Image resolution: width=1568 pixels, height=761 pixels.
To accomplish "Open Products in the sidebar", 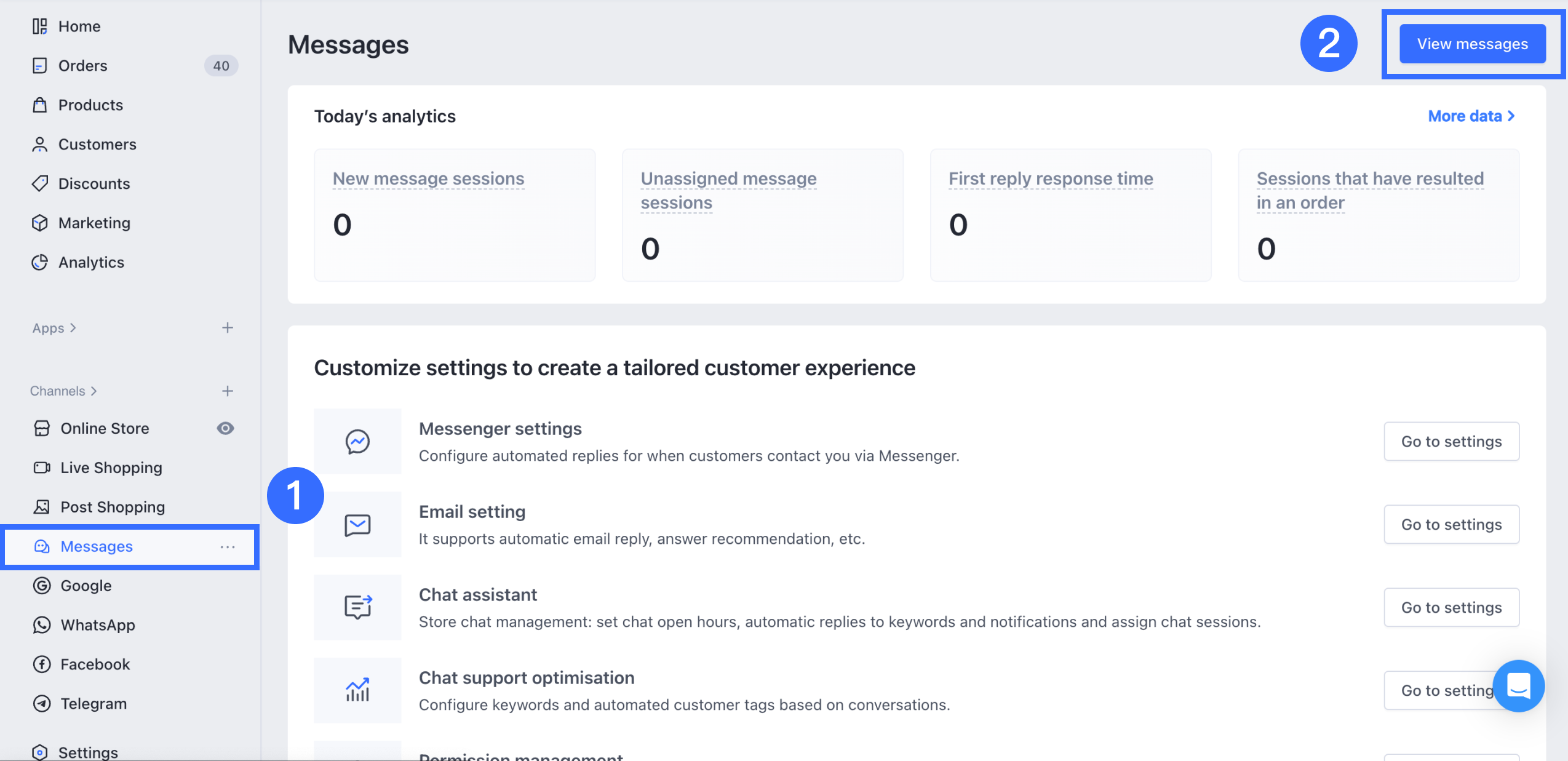I will click(x=90, y=105).
